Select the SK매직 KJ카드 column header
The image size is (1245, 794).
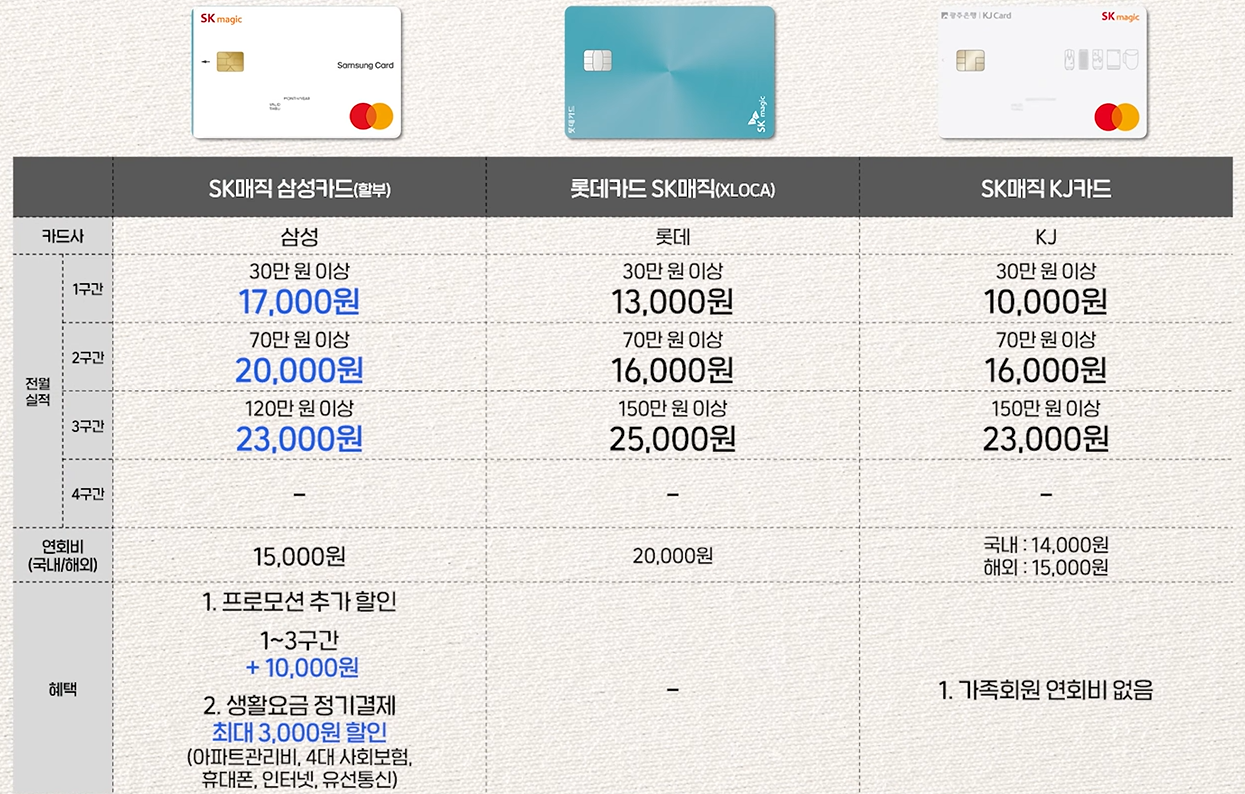[x=1046, y=189]
